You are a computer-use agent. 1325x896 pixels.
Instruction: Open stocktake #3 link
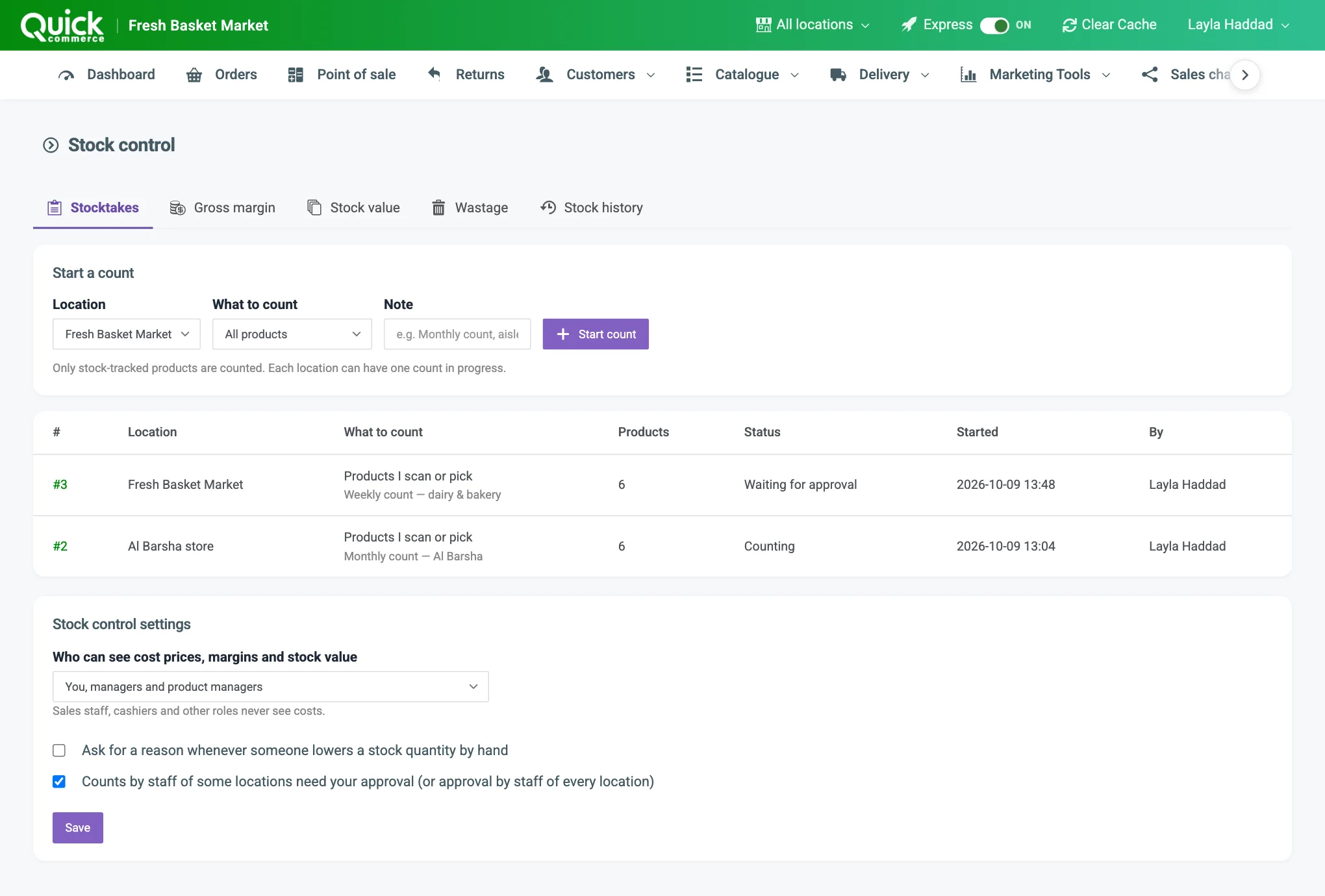click(60, 485)
